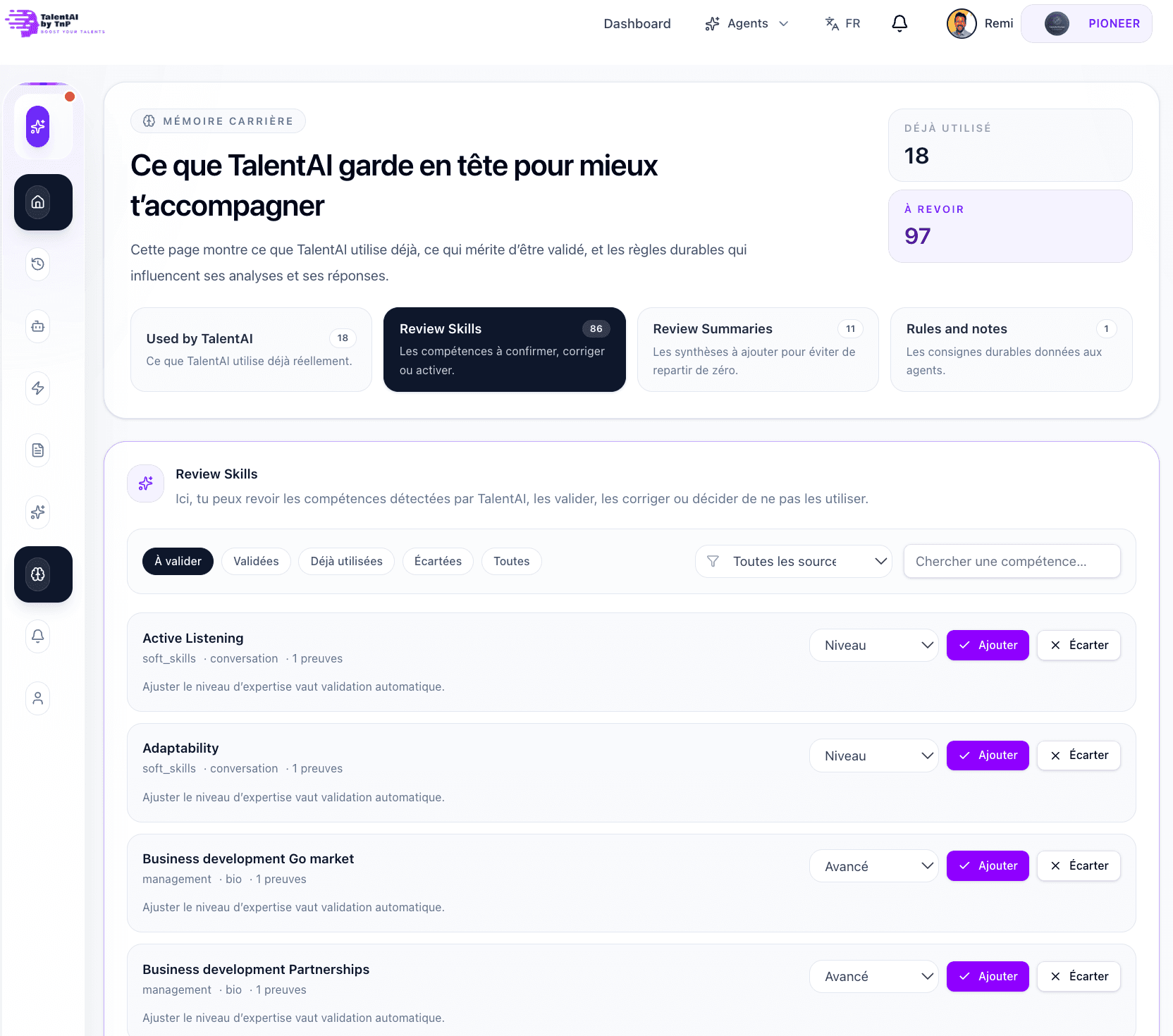The image size is (1173, 1036).
Task: Open the Rules and notes tab card
Action: 1012,350
